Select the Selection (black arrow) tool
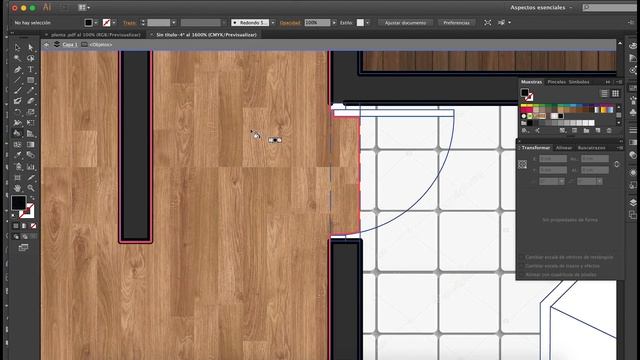 [x=17, y=48]
